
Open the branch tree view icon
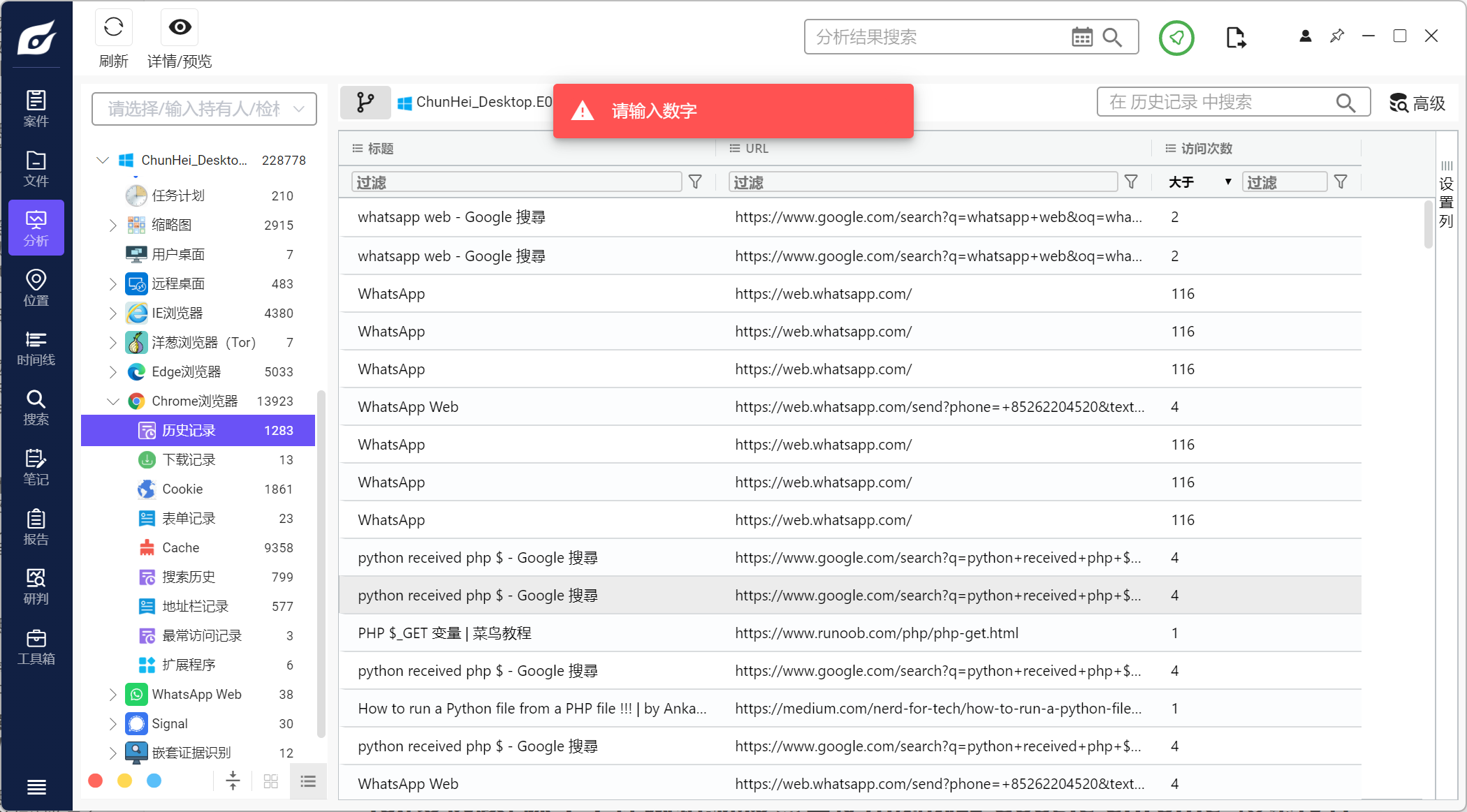point(365,103)
